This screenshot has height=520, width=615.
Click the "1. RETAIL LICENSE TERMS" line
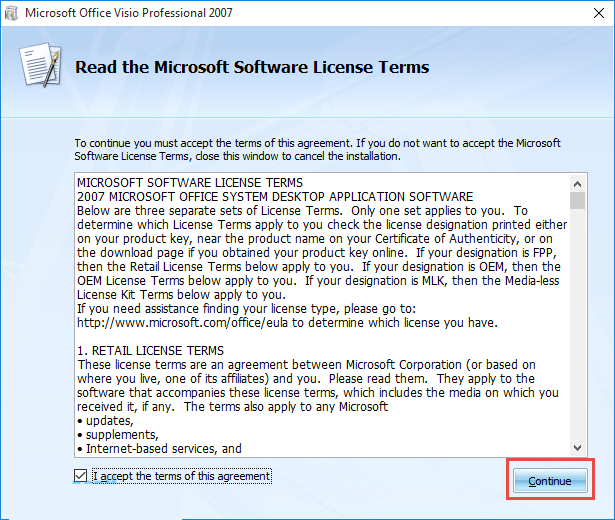point(151,351)
